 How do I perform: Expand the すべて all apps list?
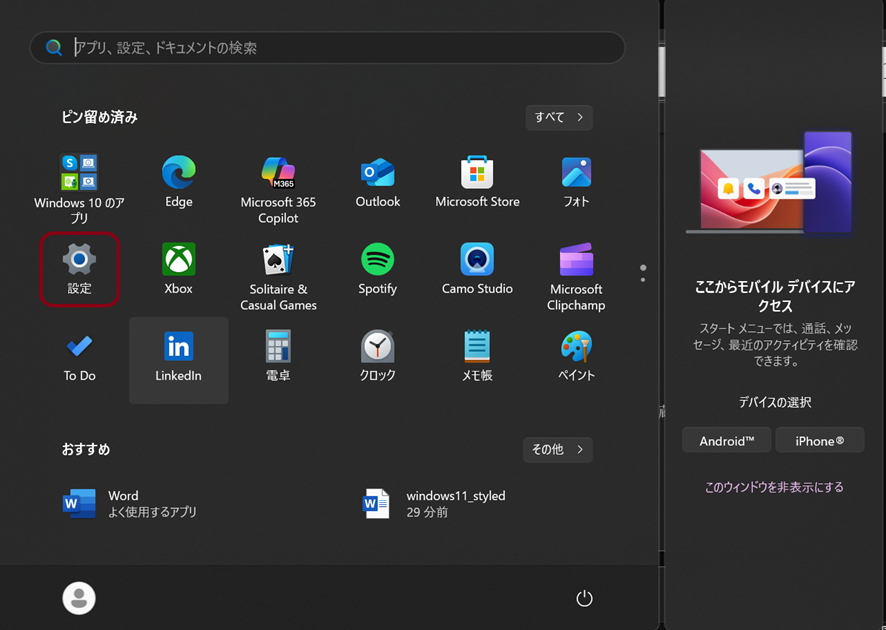tap(559, 117)
